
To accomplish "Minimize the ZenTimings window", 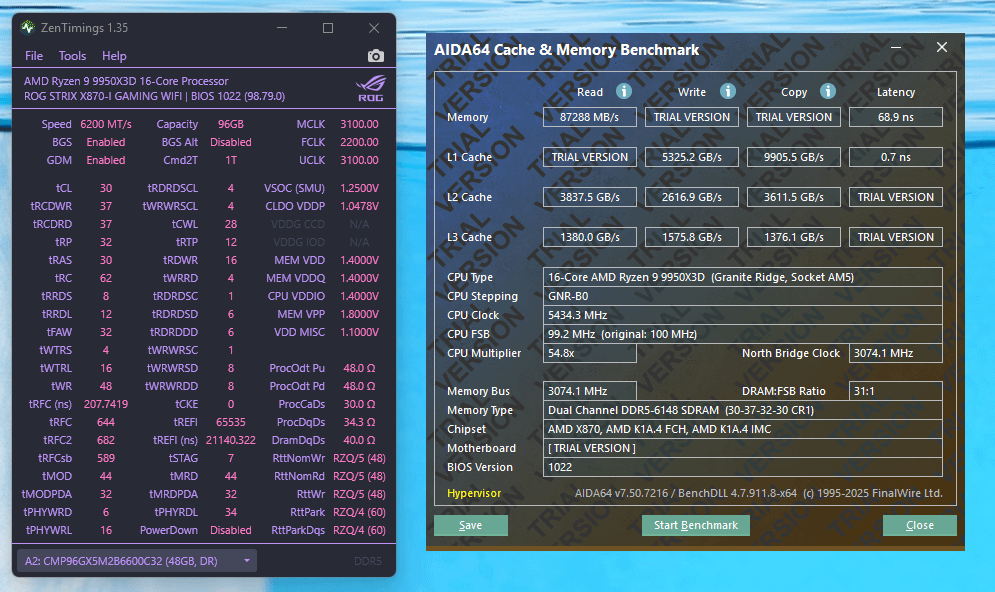I will [x=282, y=28].
